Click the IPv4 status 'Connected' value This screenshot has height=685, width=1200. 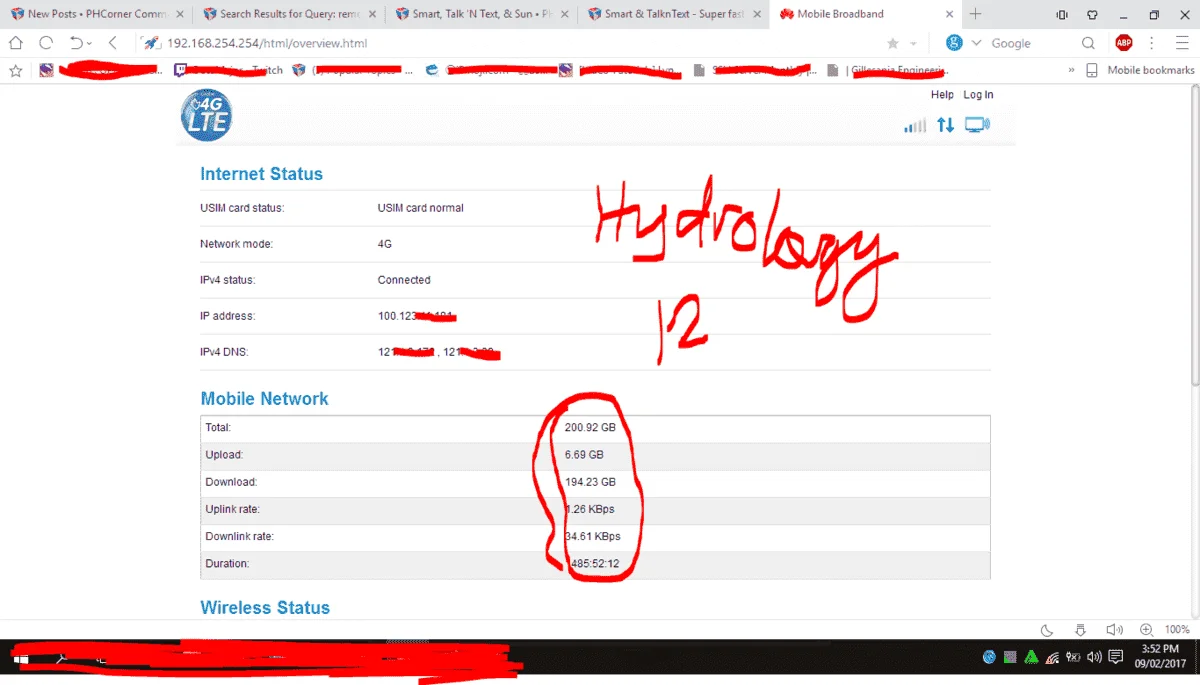[x=404, y=280]
